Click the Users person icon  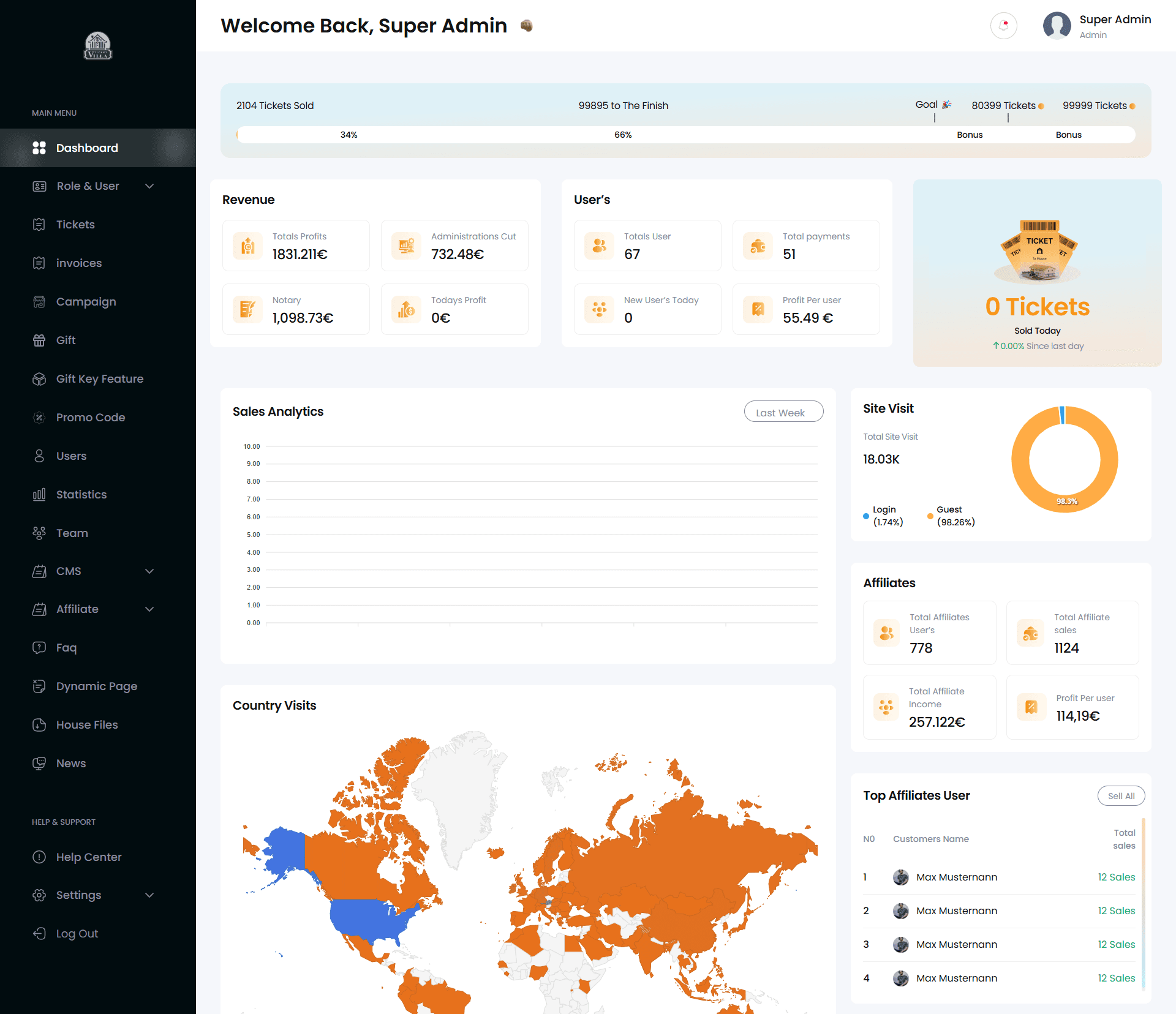click(x=39, y=456)
